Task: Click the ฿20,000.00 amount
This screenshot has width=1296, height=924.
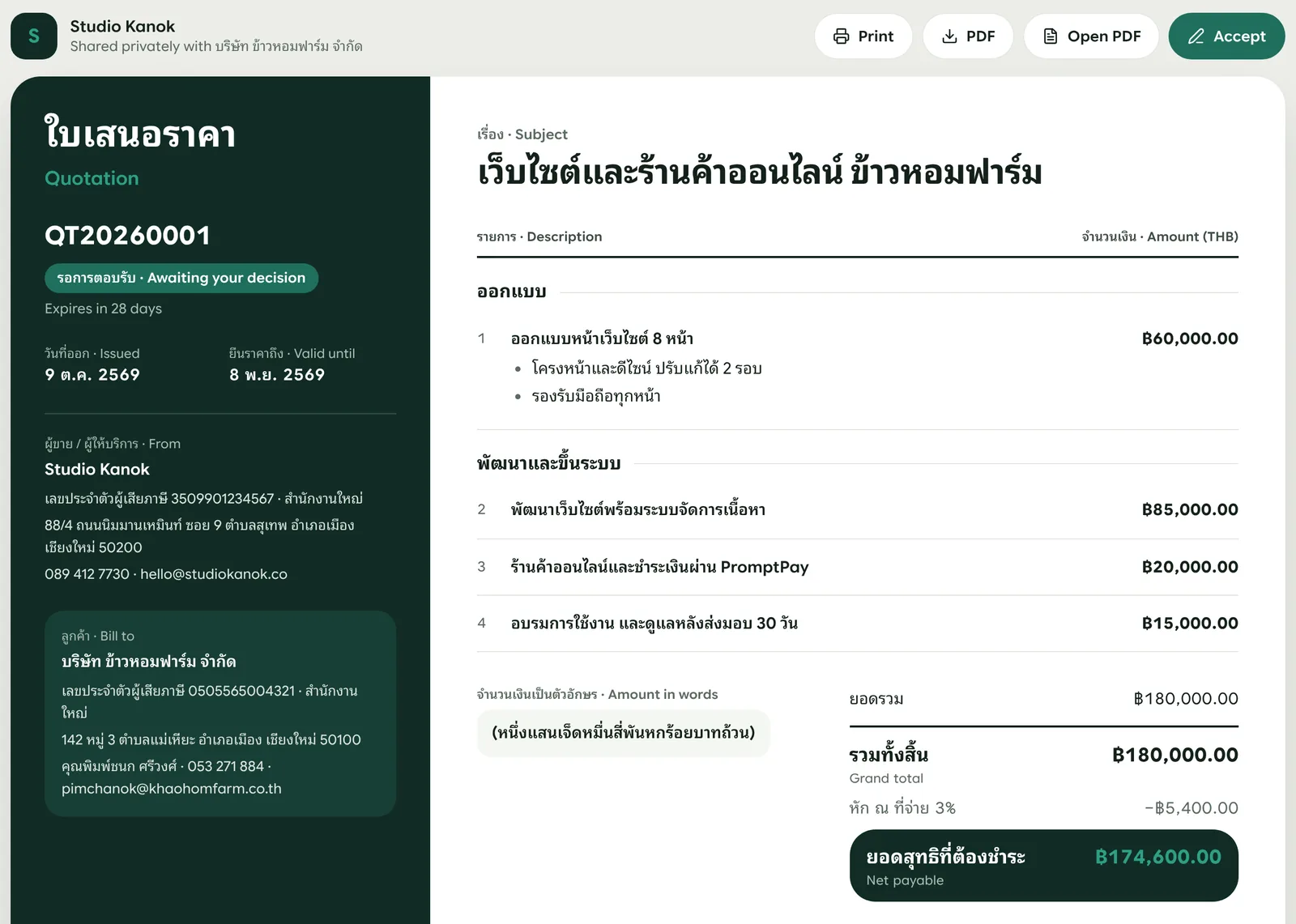Action: 1190,567
